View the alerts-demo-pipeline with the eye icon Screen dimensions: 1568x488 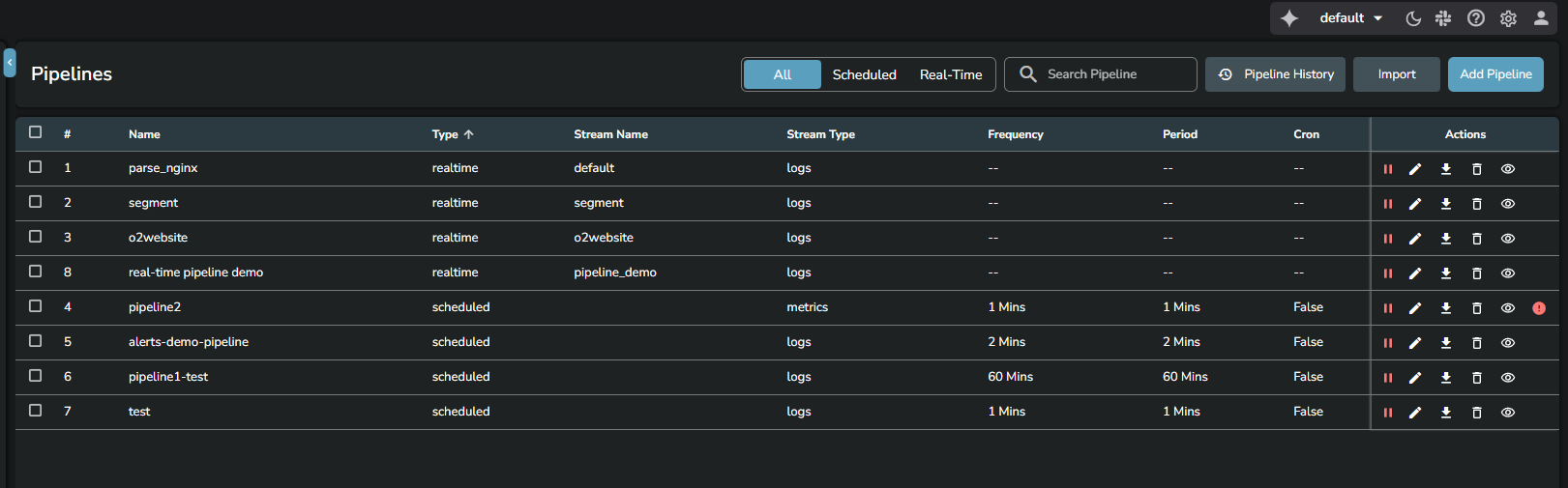(x=1507, y=343)
